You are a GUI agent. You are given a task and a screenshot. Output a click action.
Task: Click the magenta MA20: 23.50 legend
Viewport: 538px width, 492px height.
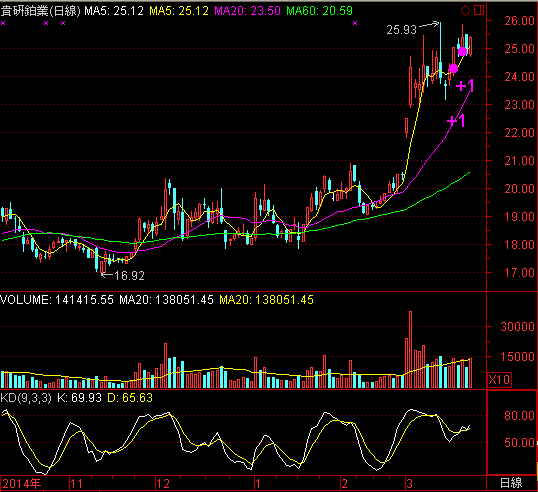click(x=247, y=11)
